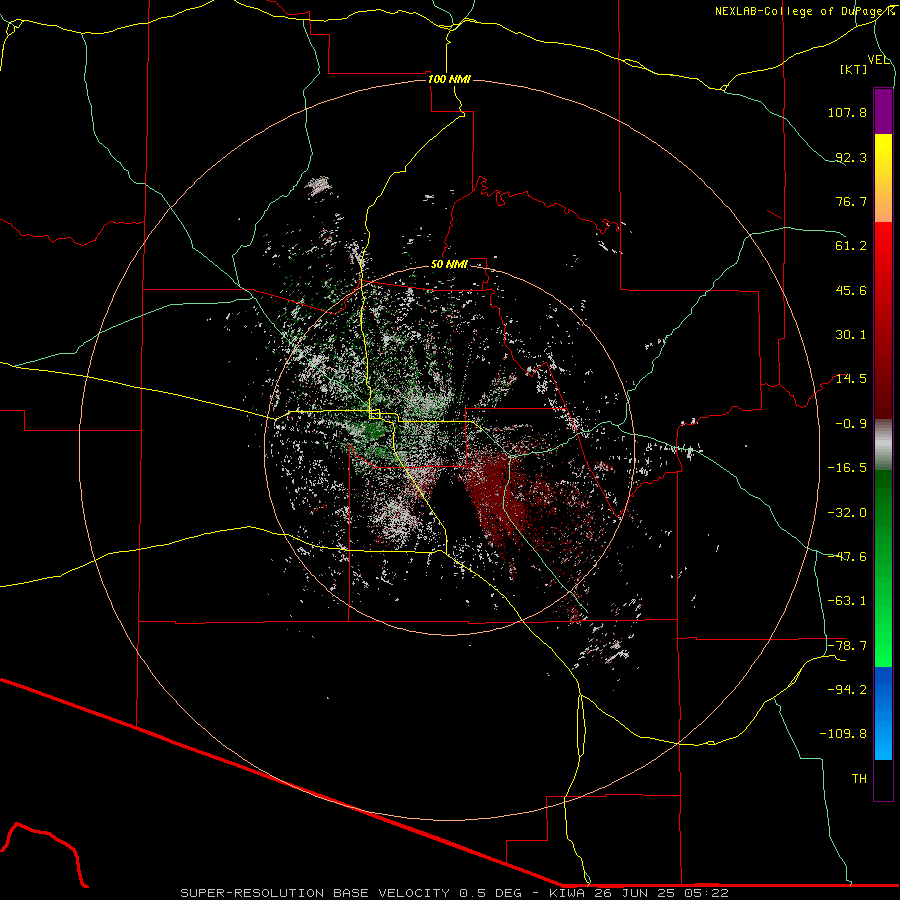The width and height of the screenshot is (900, 900).
Task: Click the yellow-orange segment of the color bar
Action: (883, 178)
